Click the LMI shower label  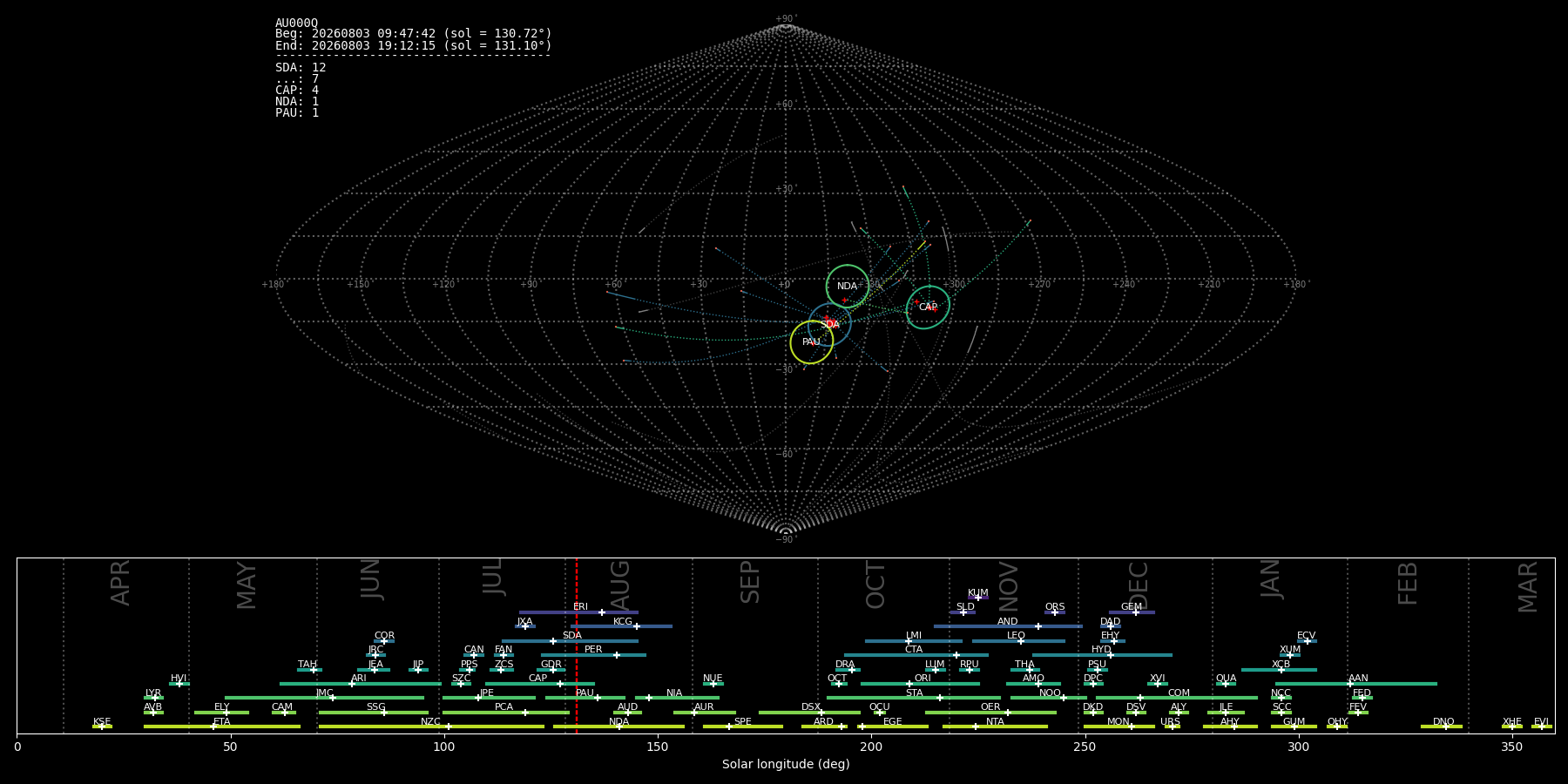[914, 635]
